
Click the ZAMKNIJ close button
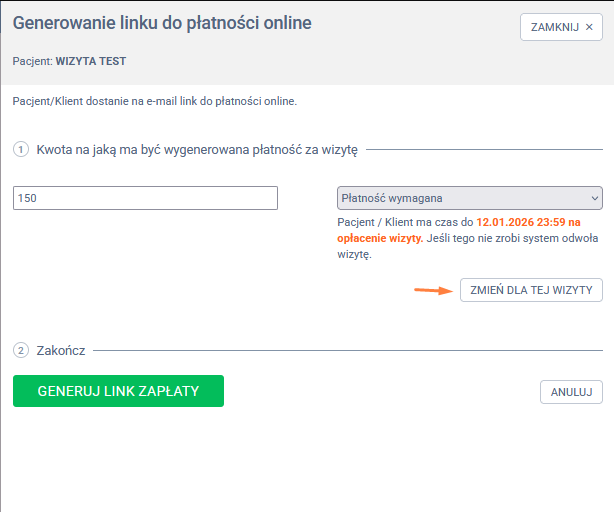click(x=560, y=27)
